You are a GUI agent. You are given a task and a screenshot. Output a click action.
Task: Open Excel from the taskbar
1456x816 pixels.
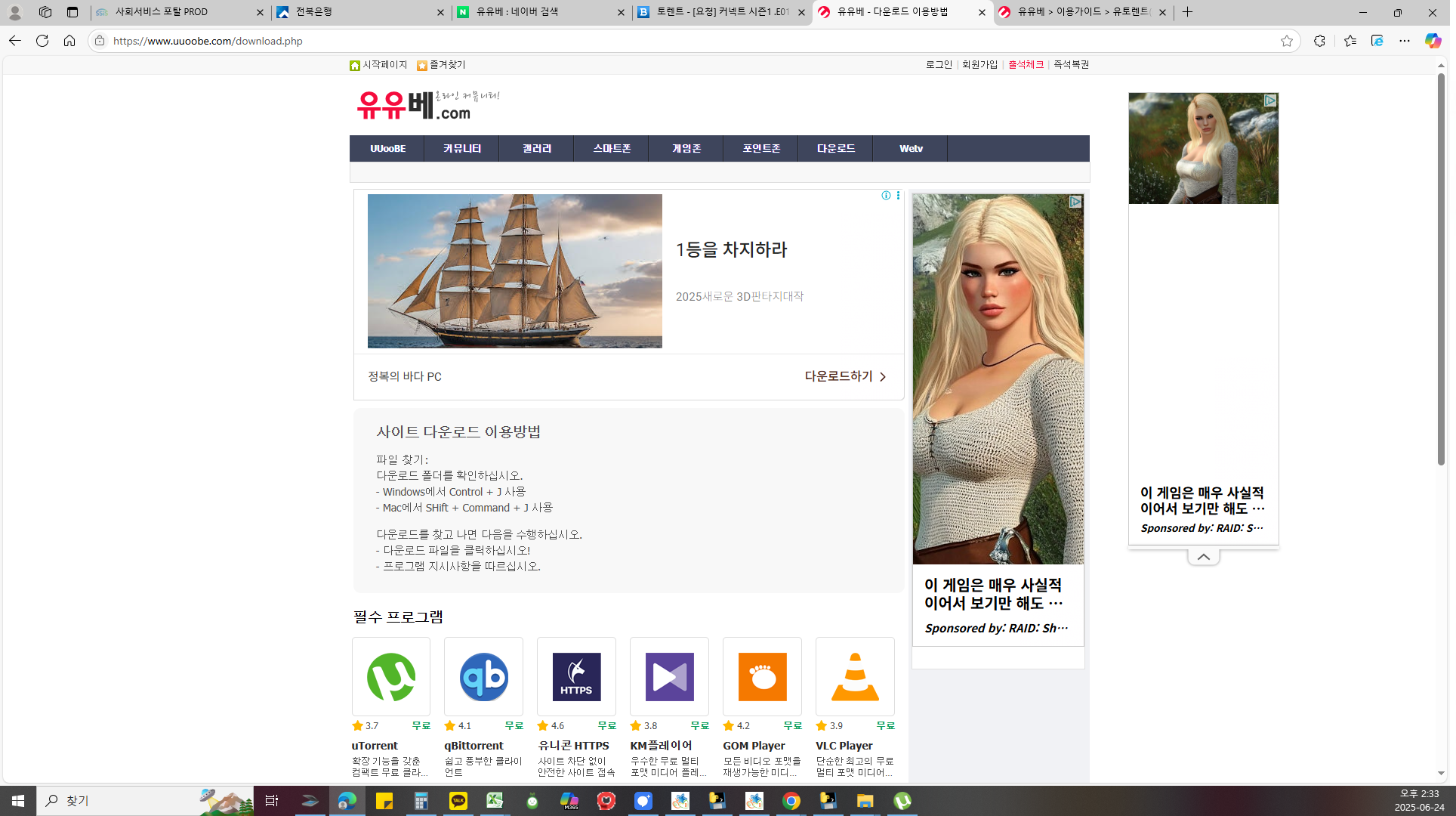coord(495,801)
